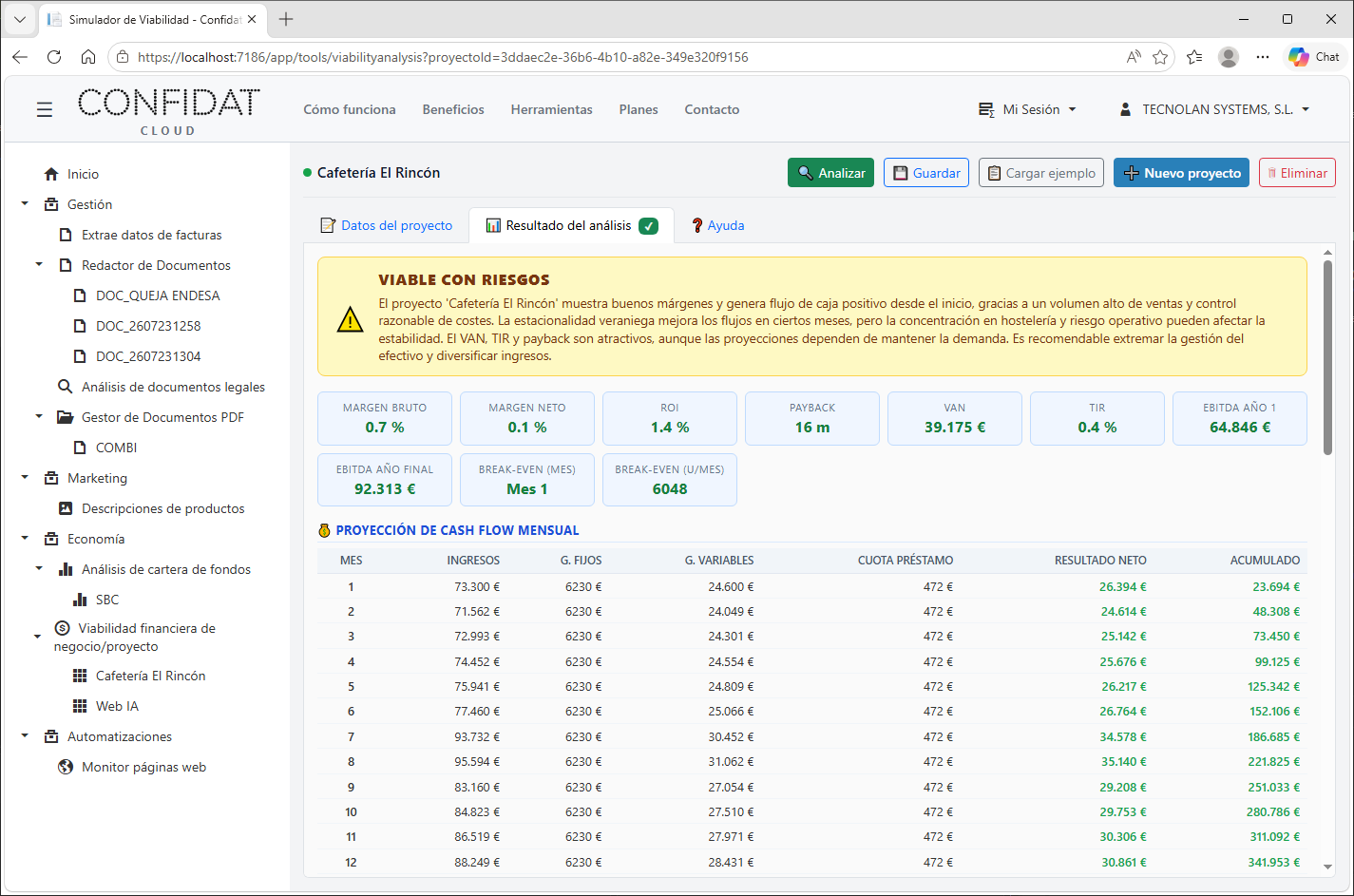Collapse the Marketing tree section
Image resolution: width=1354 pixels, height=896 pixels.
25,478
